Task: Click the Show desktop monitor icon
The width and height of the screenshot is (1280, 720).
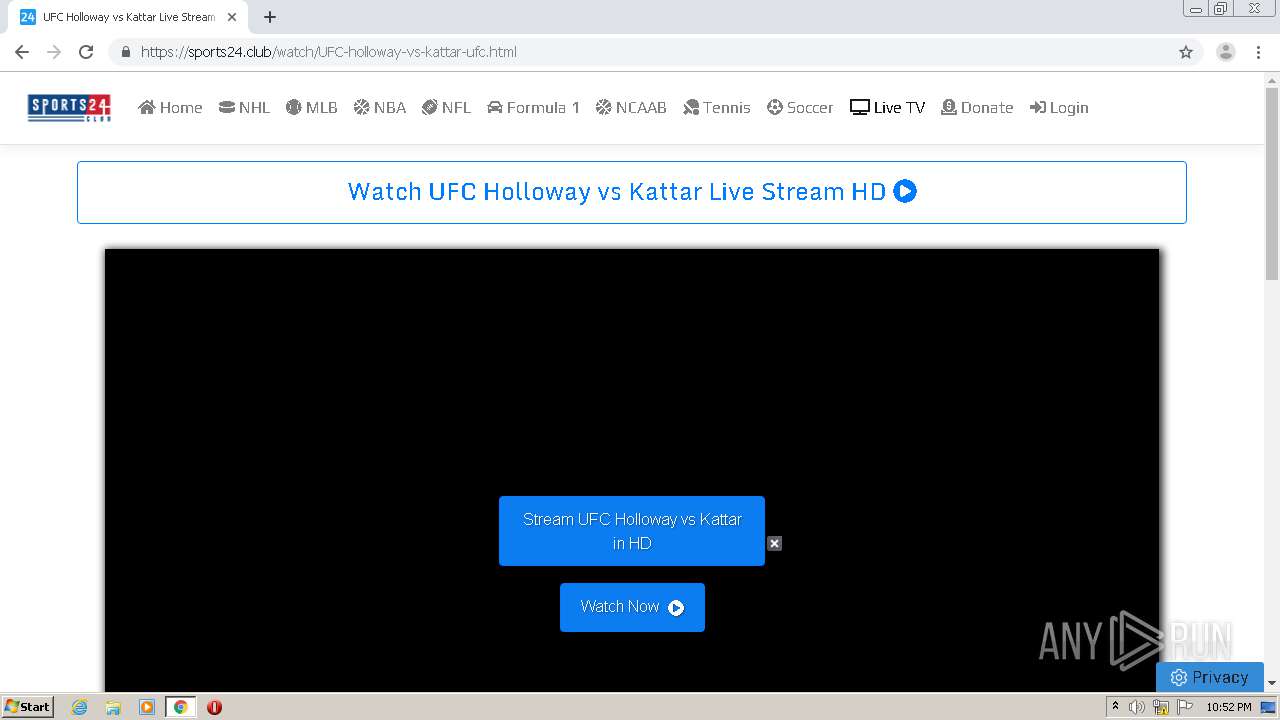Action: pyautogui.click(x=1268, y=707)
